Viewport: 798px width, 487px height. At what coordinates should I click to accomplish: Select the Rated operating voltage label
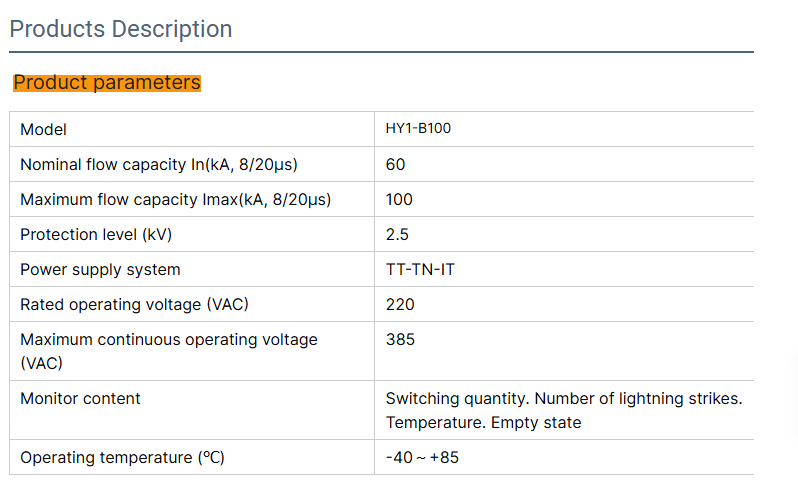tap(132, 304)
